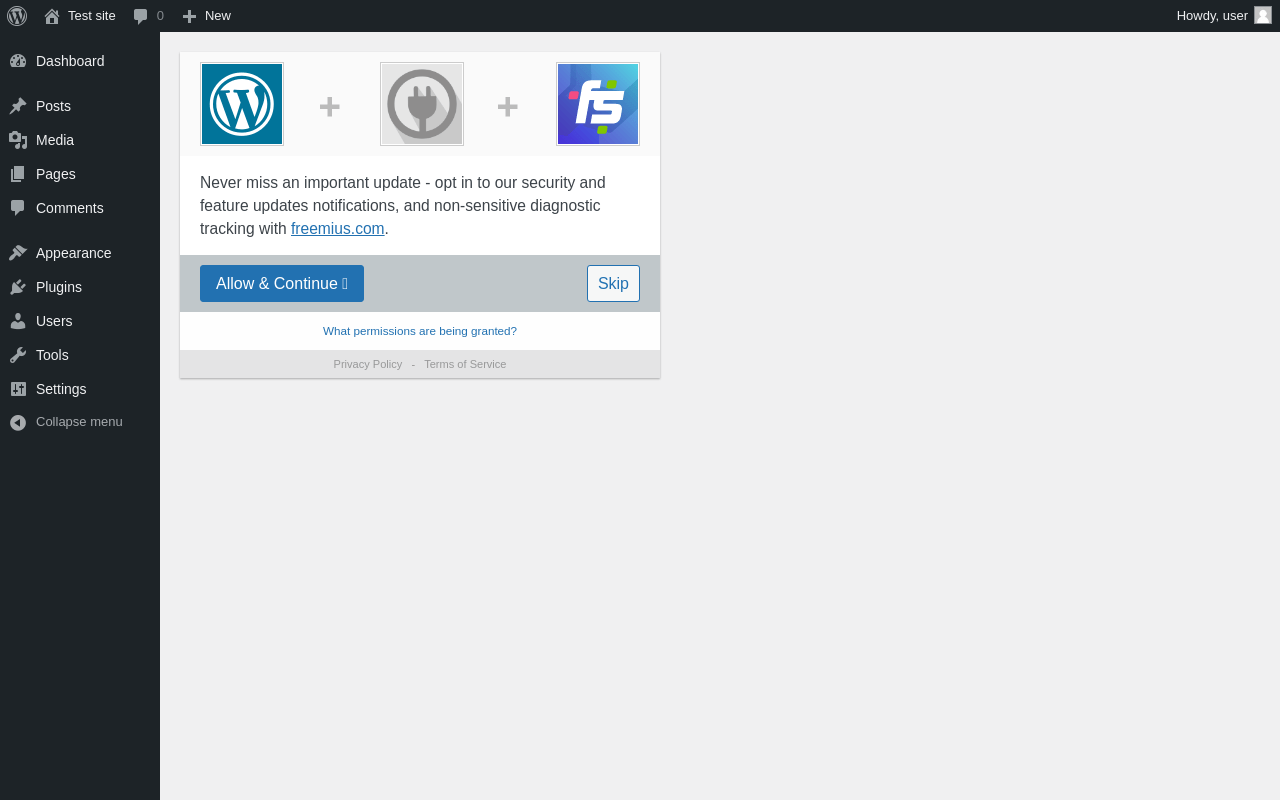Click the Collapse menu arrow icon
This screenshot has height=800, width=1280.
point(18,422)
